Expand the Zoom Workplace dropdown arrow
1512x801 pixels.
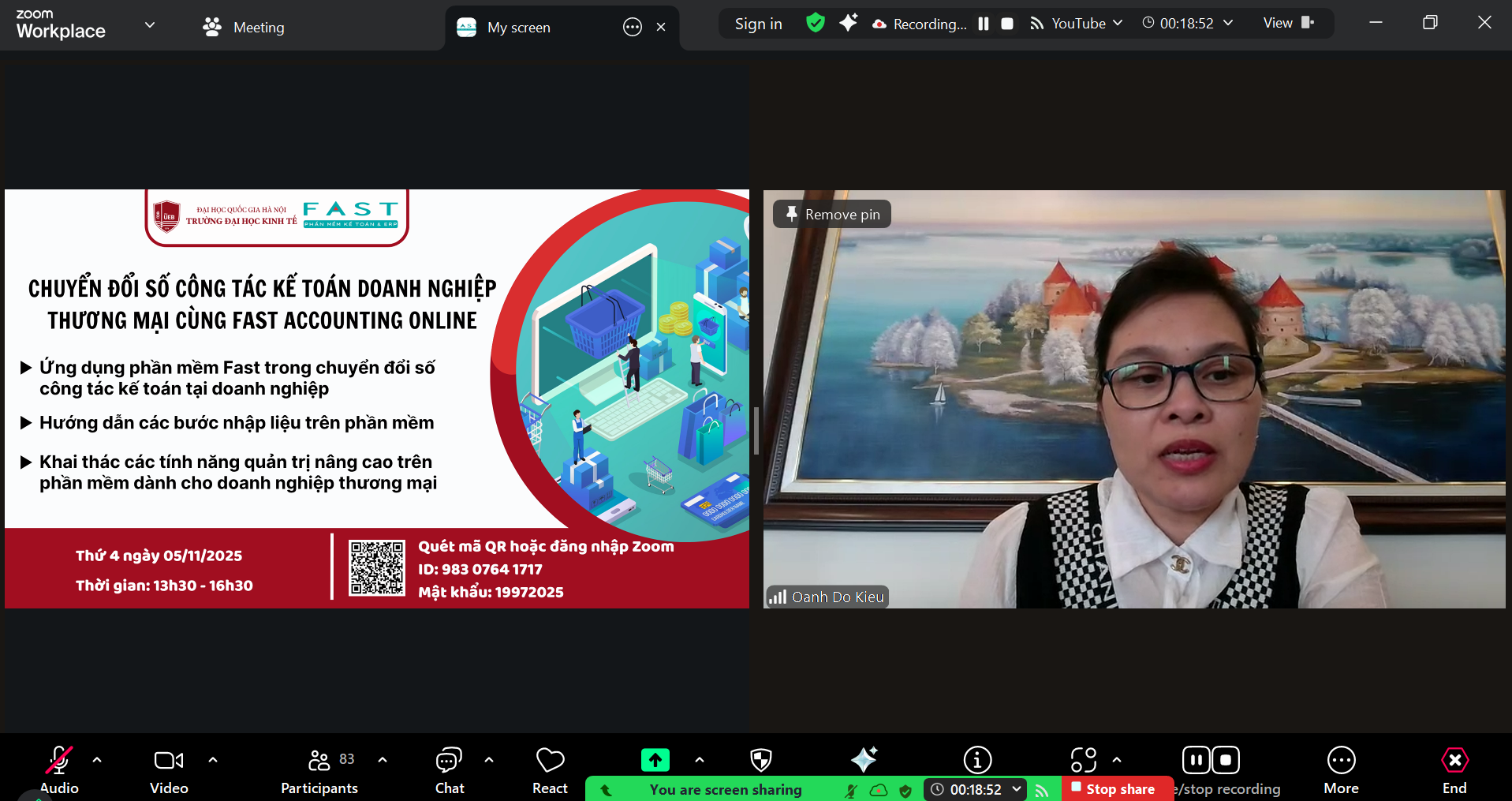[150, 25]
